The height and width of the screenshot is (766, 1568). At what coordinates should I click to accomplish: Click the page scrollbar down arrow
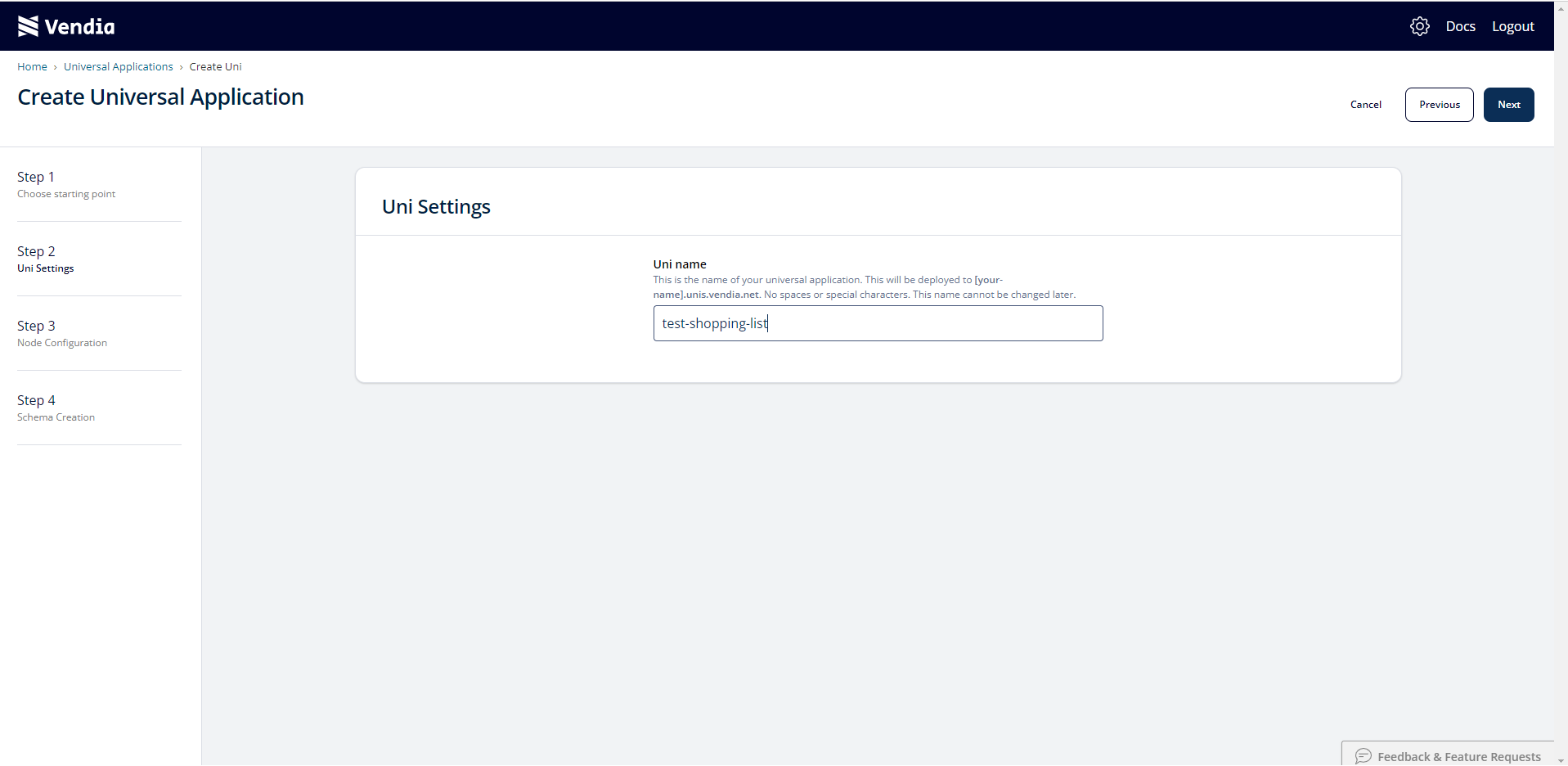click(1561, 760)
